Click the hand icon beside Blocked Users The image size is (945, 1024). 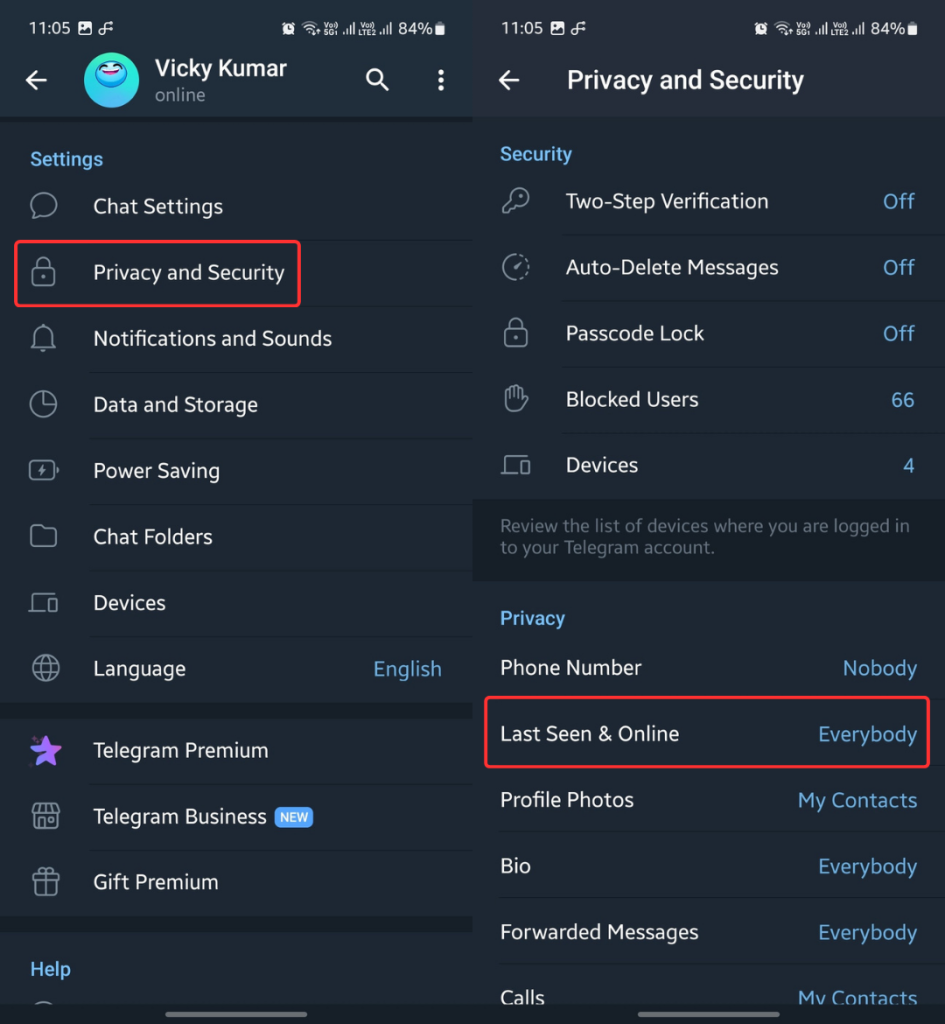516,399
